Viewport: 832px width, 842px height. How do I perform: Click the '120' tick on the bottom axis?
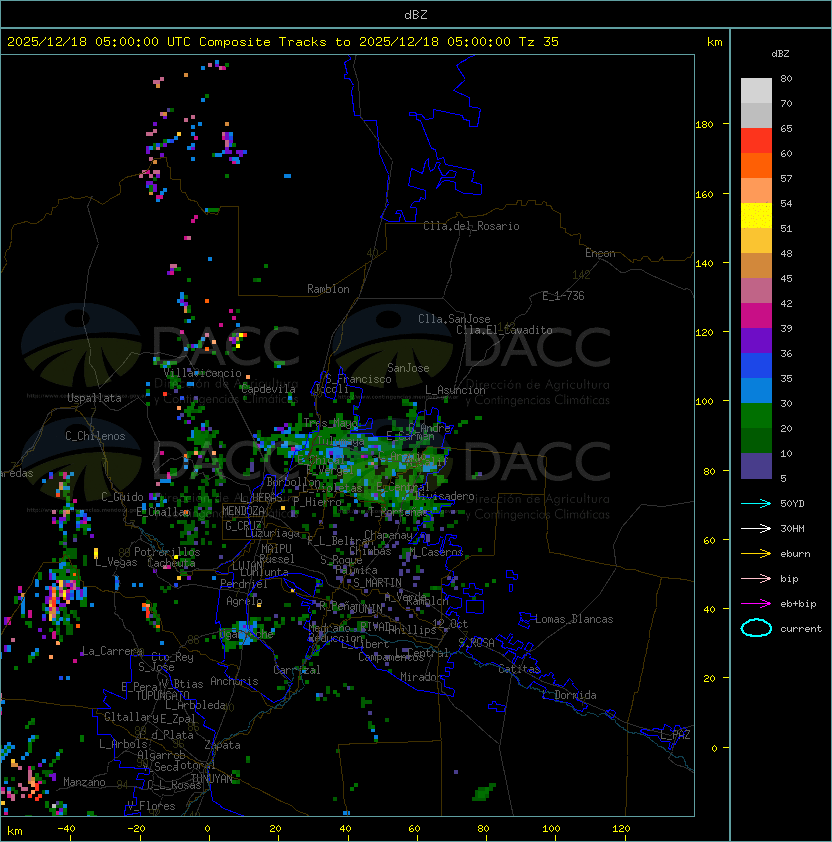pos(621,829)
